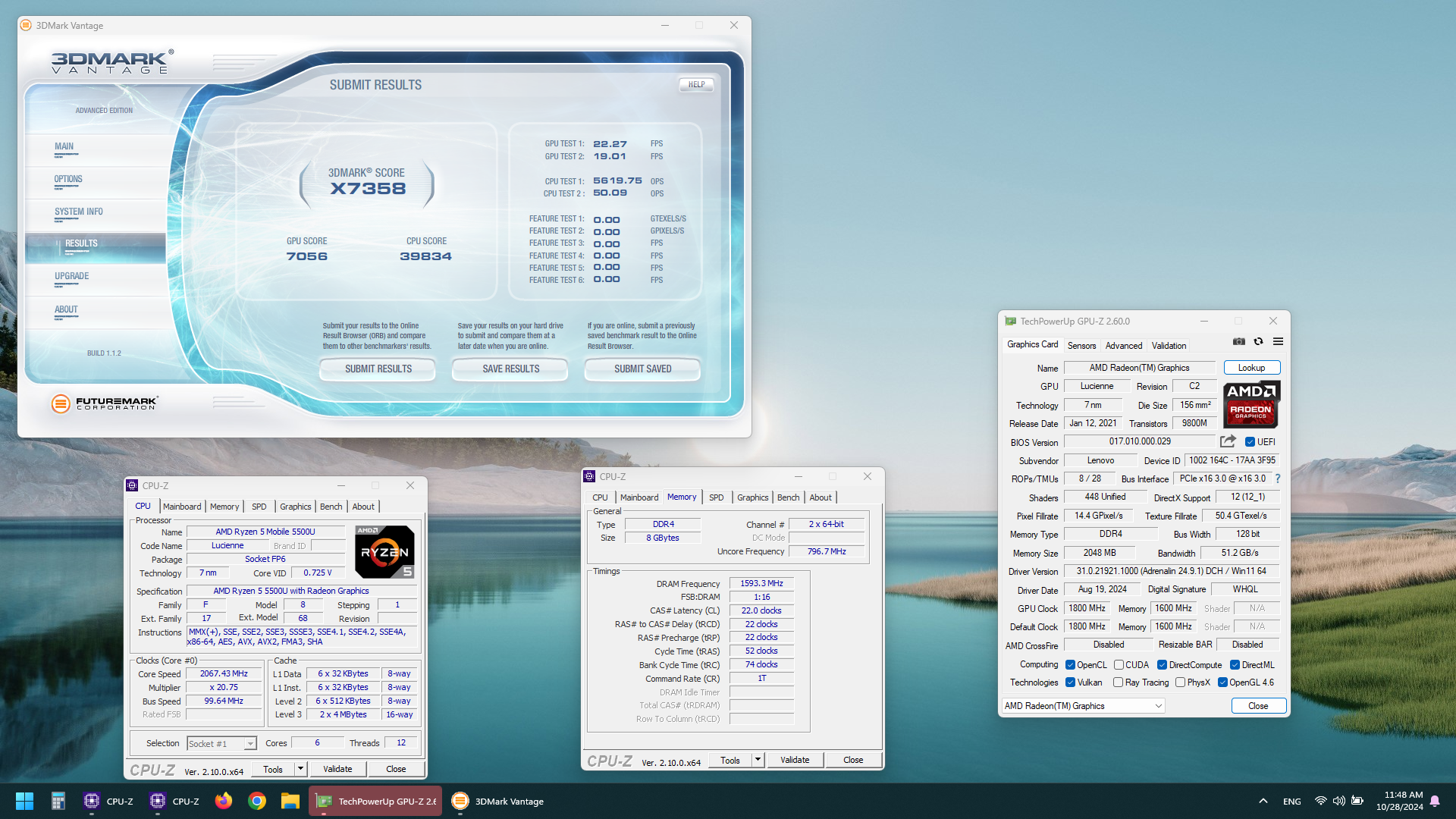Toggle the OpenCL checkbox
This screenshot has height=819, width=1456.
coord(1070,665)
